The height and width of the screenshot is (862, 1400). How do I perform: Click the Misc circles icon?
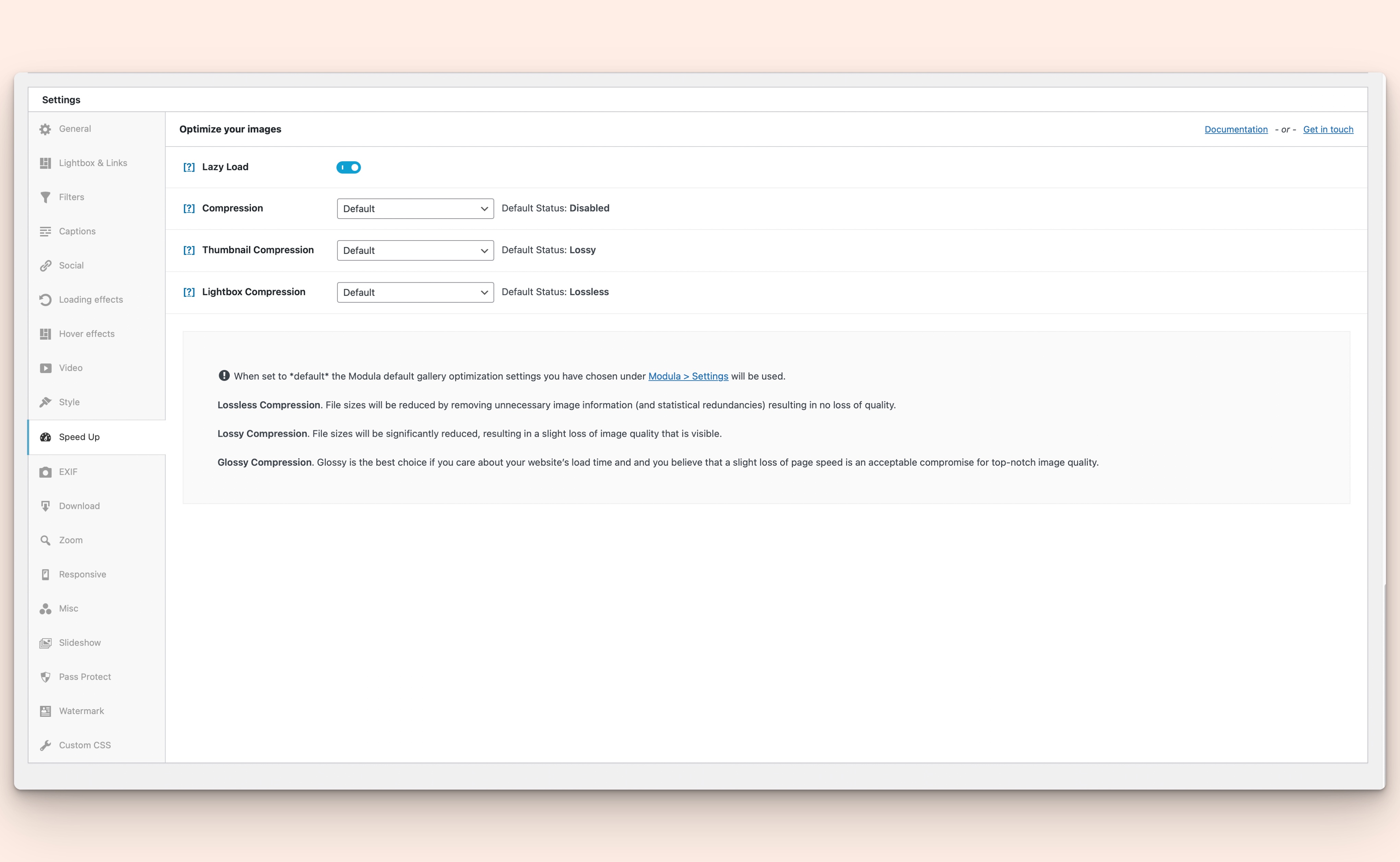point(46,609)
